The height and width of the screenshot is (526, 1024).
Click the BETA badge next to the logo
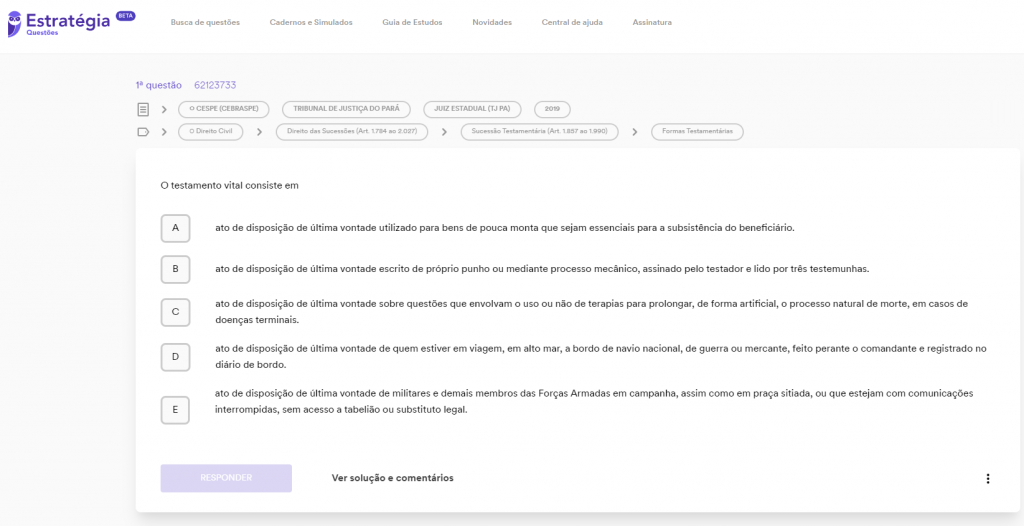(125, 16)
